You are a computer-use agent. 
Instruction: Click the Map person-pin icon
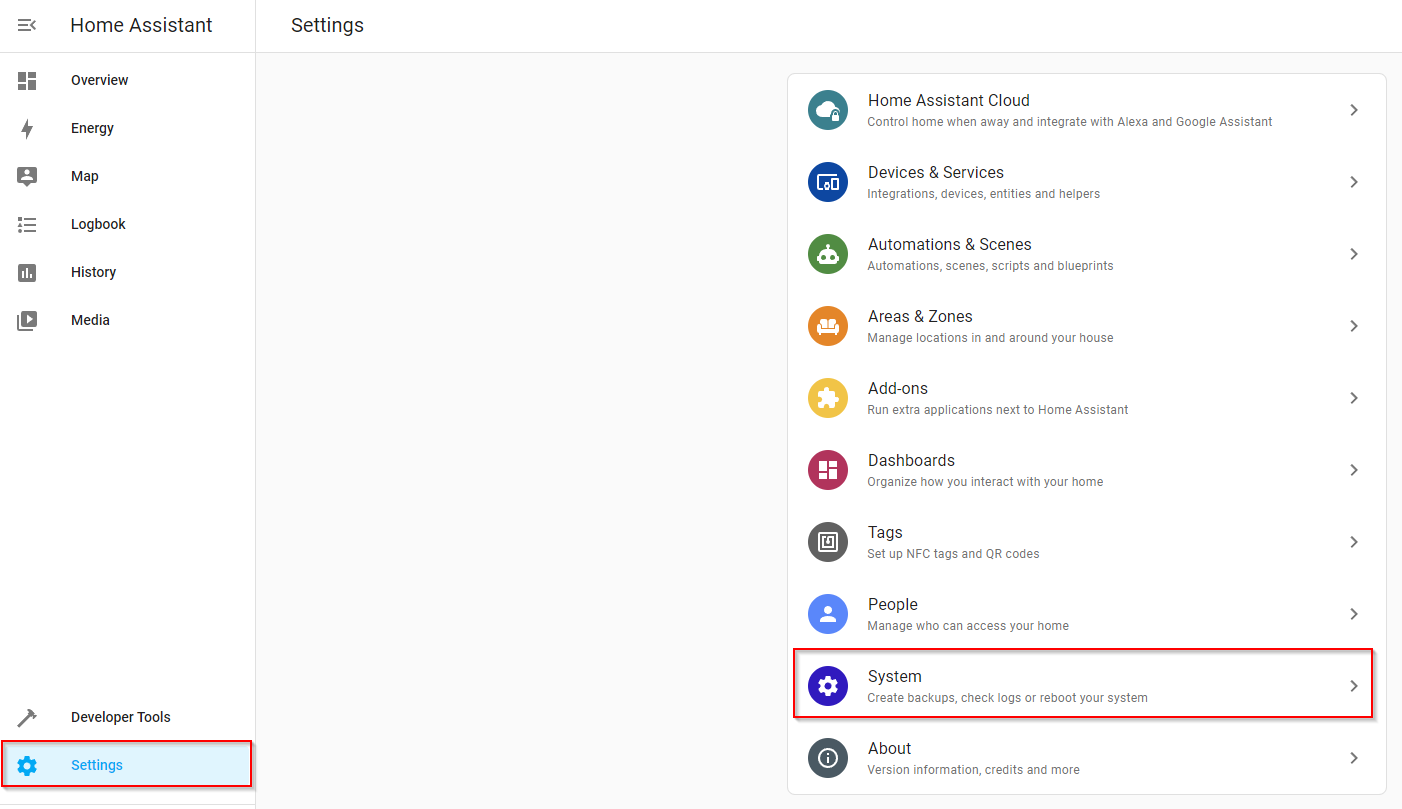pyautogui.click(x=27, y=177)
